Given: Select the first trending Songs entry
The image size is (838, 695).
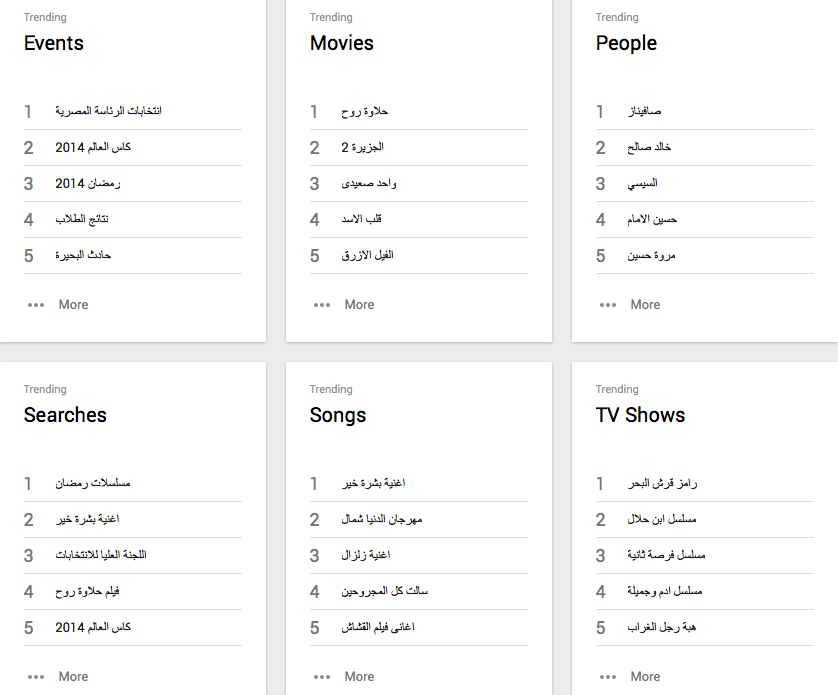Looking at the screenshot, I should (372, 483).
